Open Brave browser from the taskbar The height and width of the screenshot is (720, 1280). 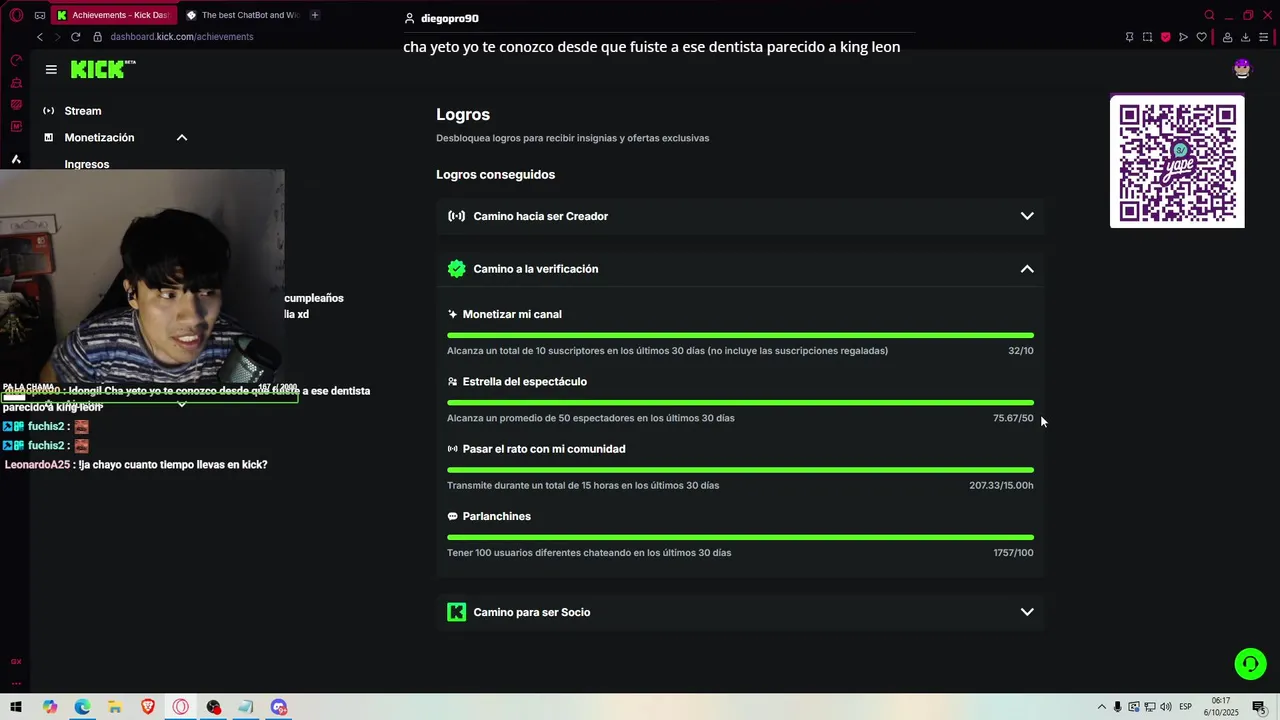[148, 707]
